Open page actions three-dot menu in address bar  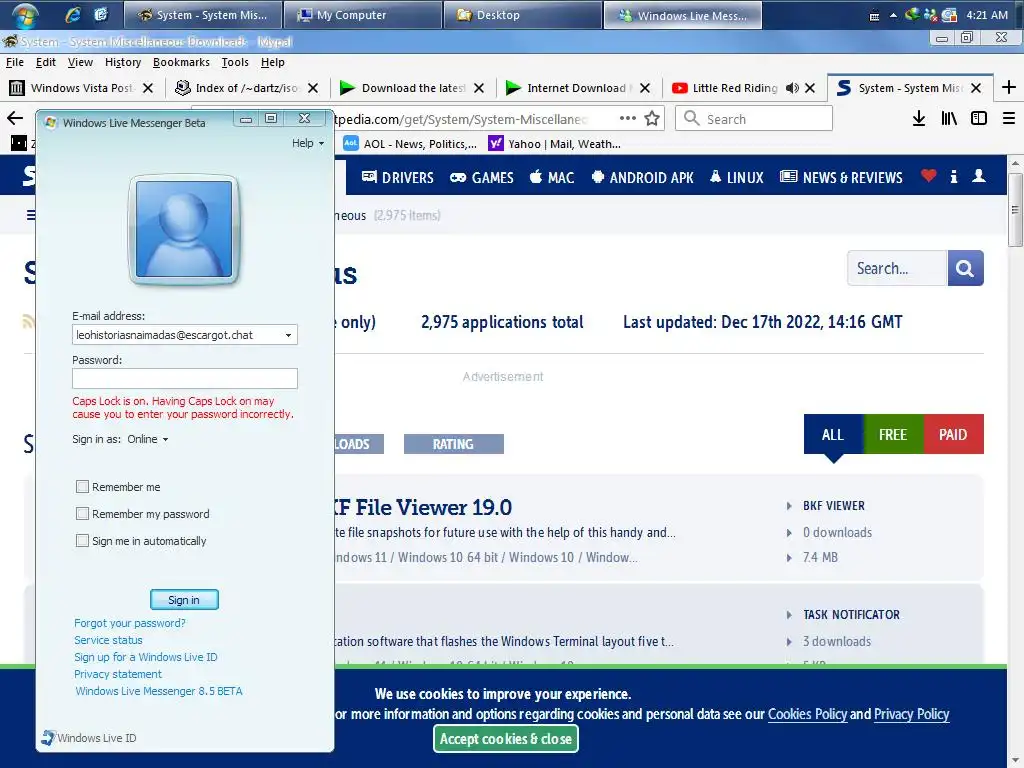click(x=628, y=118)
